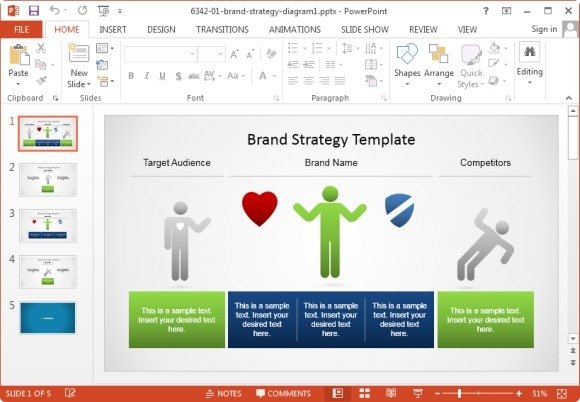Open the Line Spacing dropdown

(x=350, y=48)
